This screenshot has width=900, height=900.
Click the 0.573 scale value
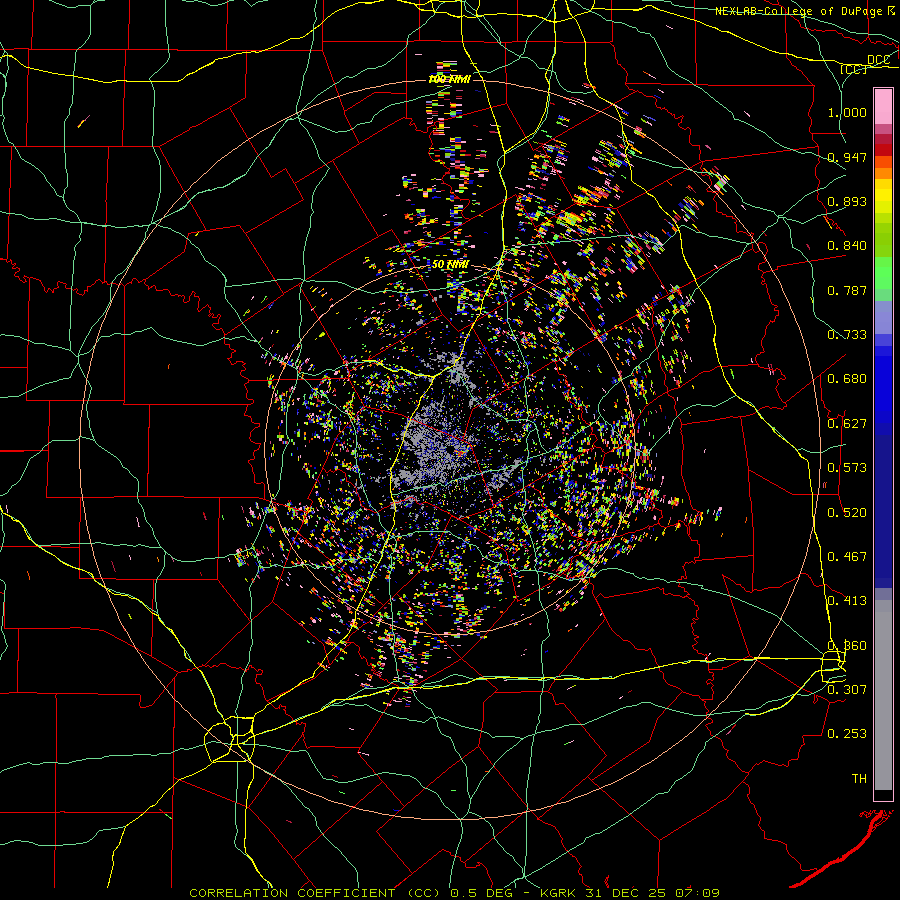(847, 468)
